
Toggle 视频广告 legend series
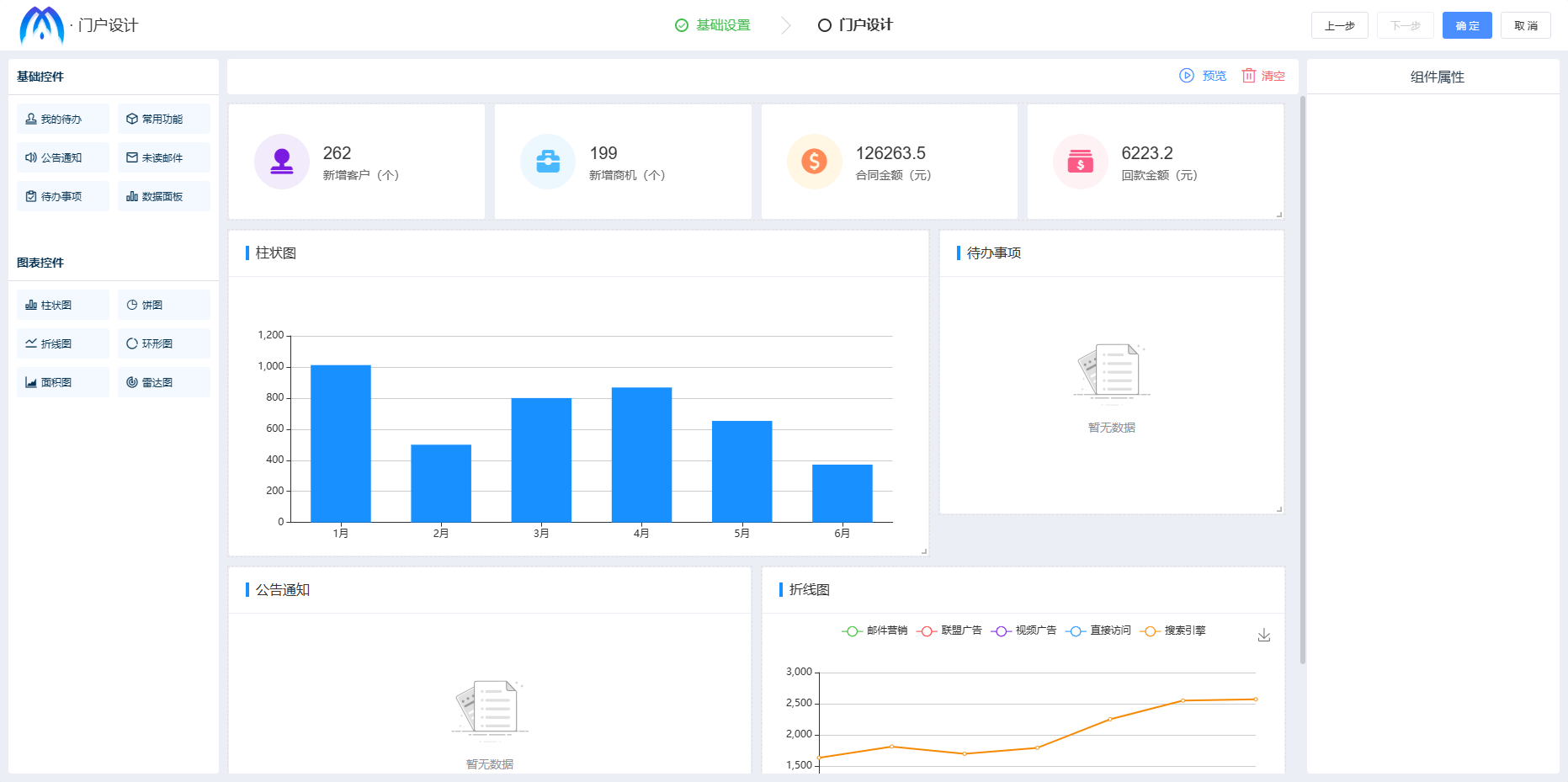click(1023, 630)
